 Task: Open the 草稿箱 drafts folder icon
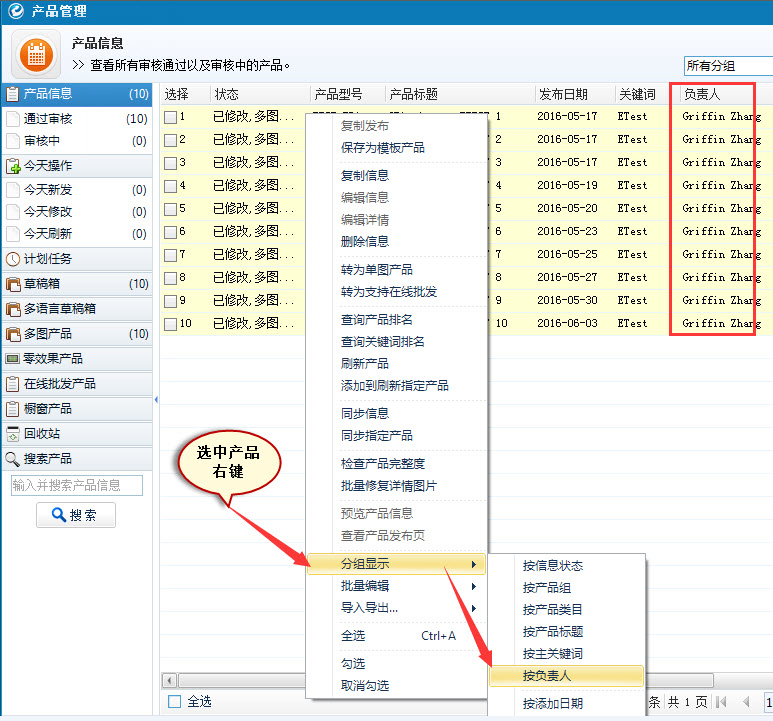(13, 284)
